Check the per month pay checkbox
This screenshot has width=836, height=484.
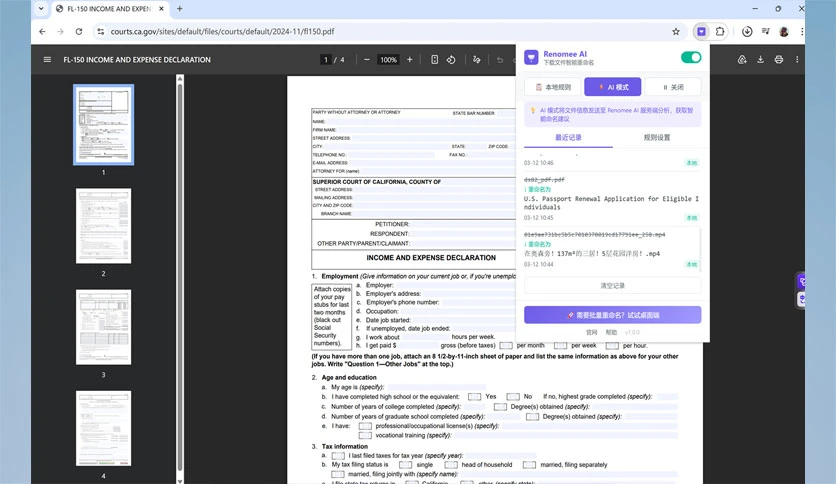pyautogui.click(x=506, y=345)
